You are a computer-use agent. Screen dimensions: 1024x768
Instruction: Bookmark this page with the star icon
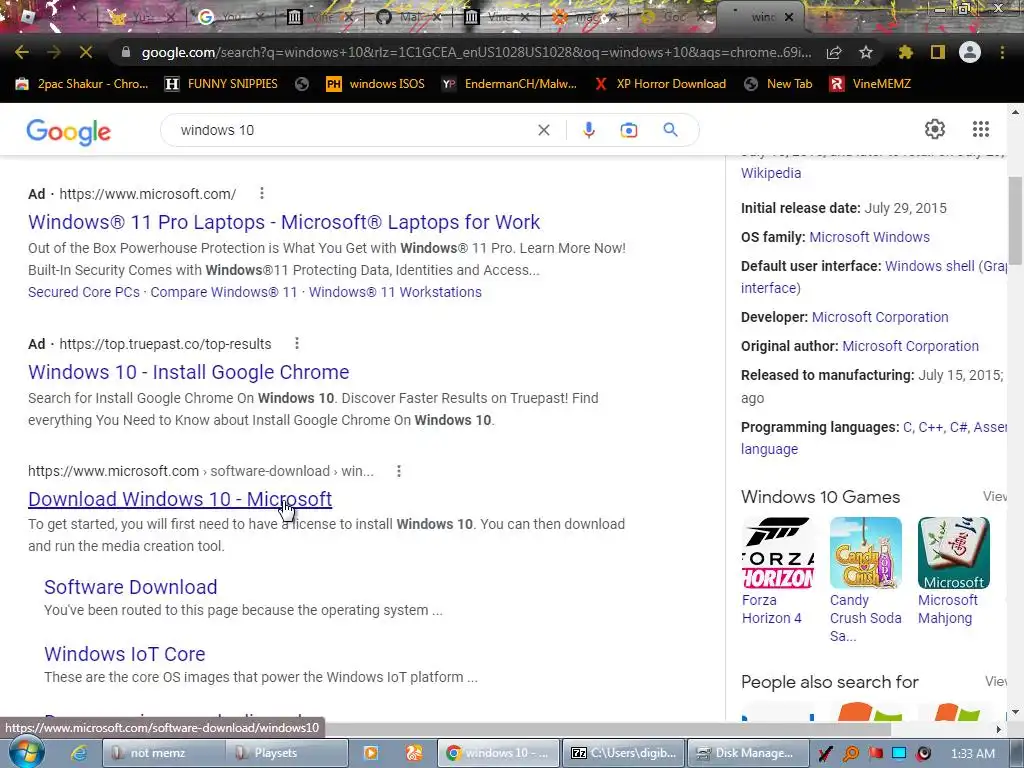(x=866, y=52)
